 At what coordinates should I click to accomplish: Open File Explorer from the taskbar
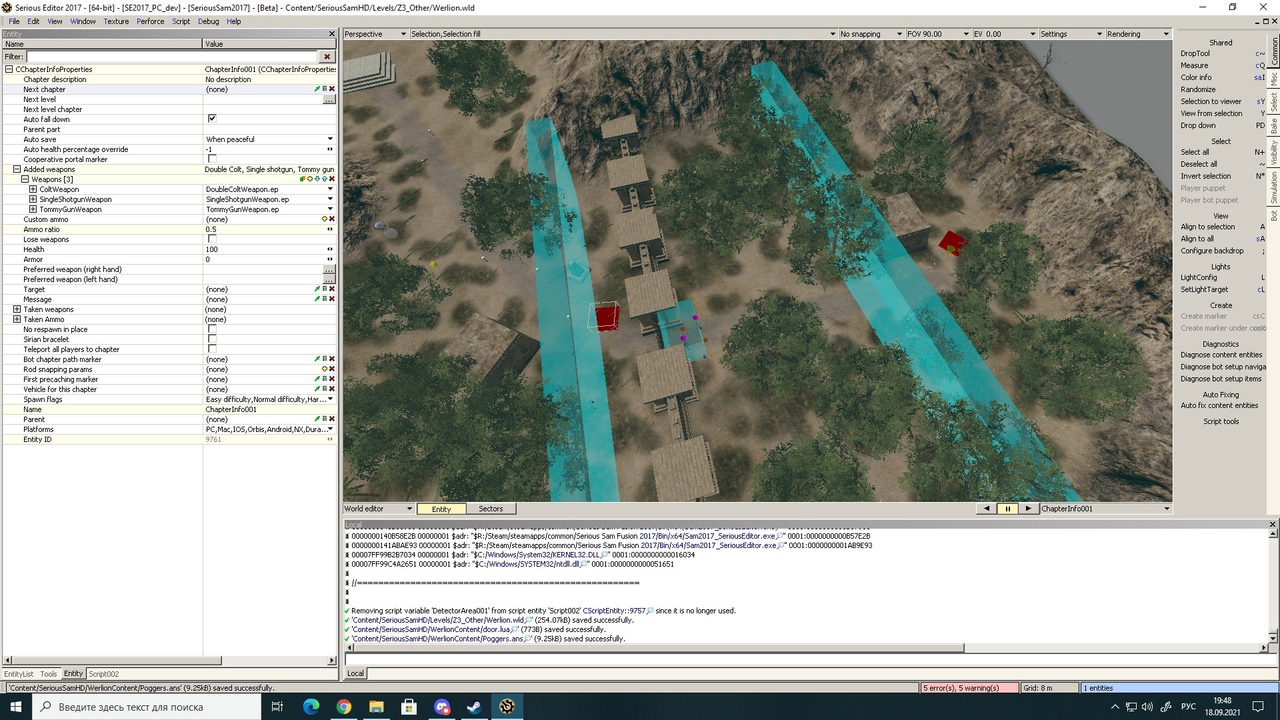(376, 707)
